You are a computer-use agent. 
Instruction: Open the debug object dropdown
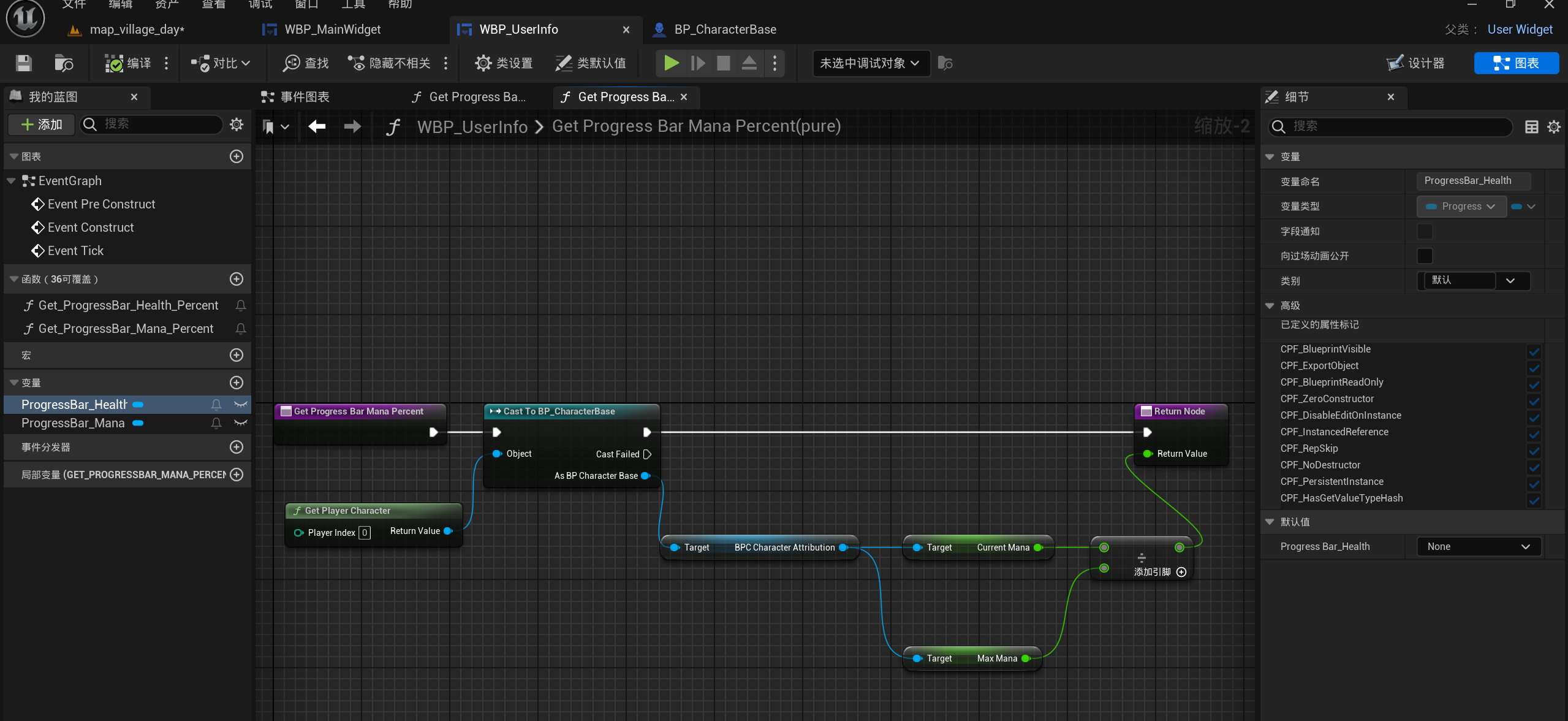(870, 63)
